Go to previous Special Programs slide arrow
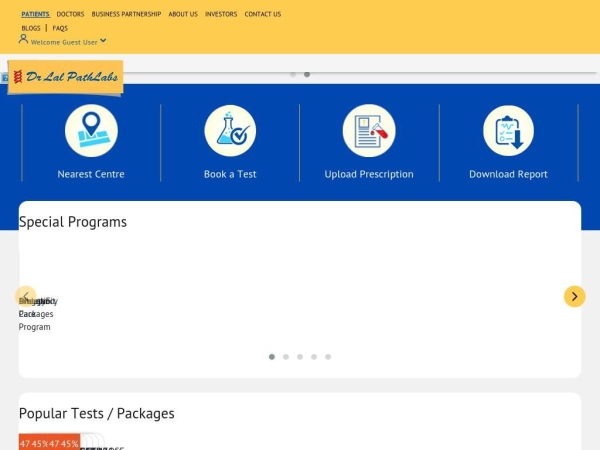This screenshot has width=600, height=450. pyautogui.click(x=26, y=296)
